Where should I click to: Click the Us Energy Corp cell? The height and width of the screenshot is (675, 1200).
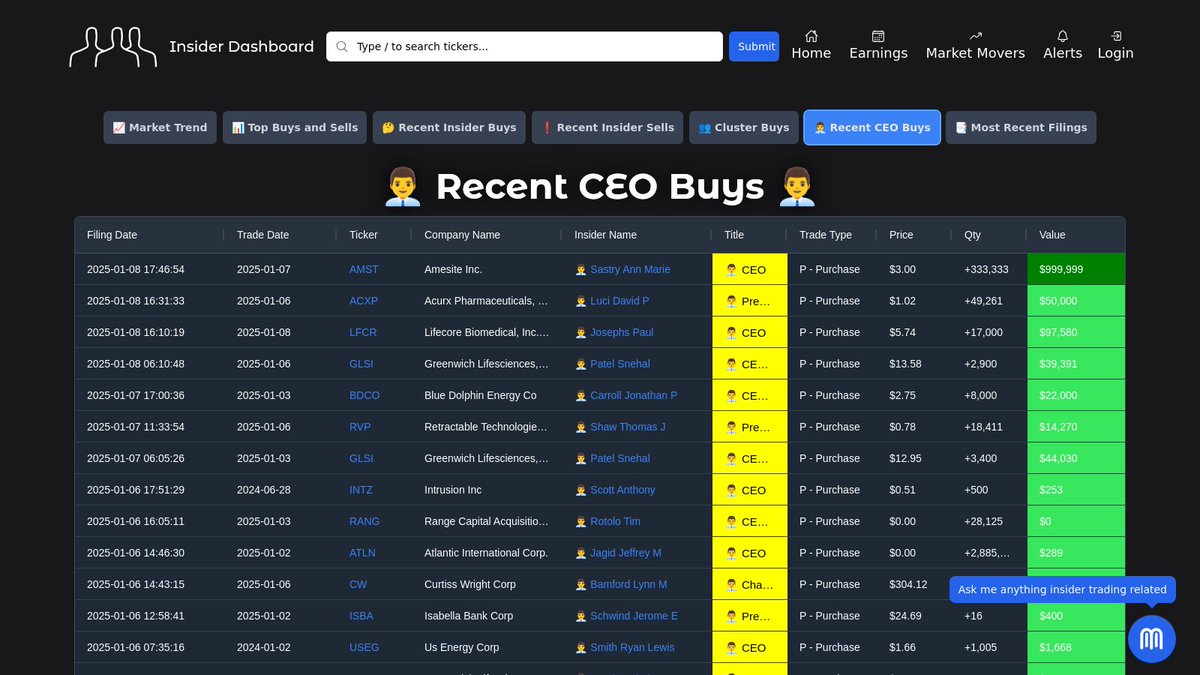point(486,647)
